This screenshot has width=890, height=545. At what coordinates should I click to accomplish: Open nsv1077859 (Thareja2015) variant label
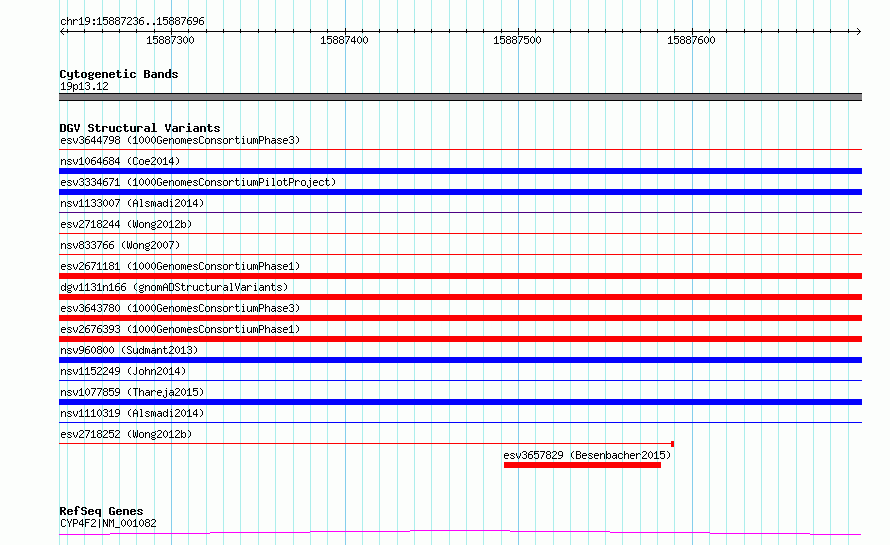(132, 392)
